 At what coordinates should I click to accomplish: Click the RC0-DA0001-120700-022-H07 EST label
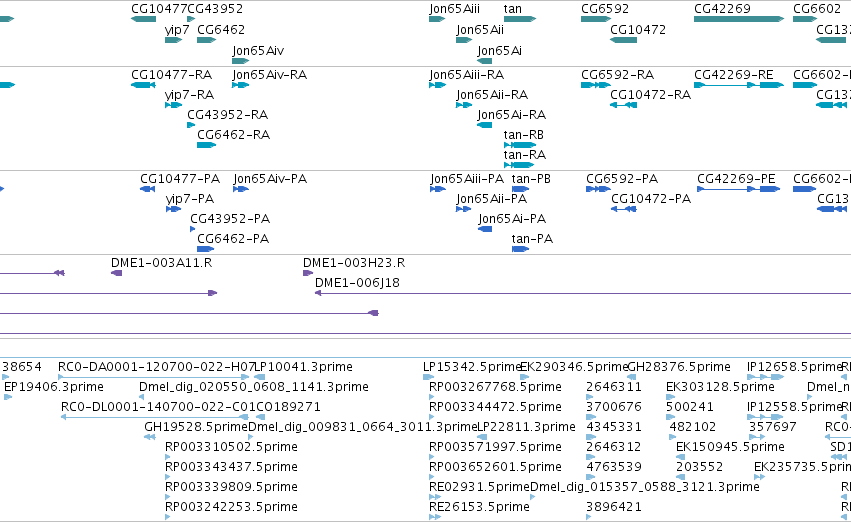(x=156, y=367)
